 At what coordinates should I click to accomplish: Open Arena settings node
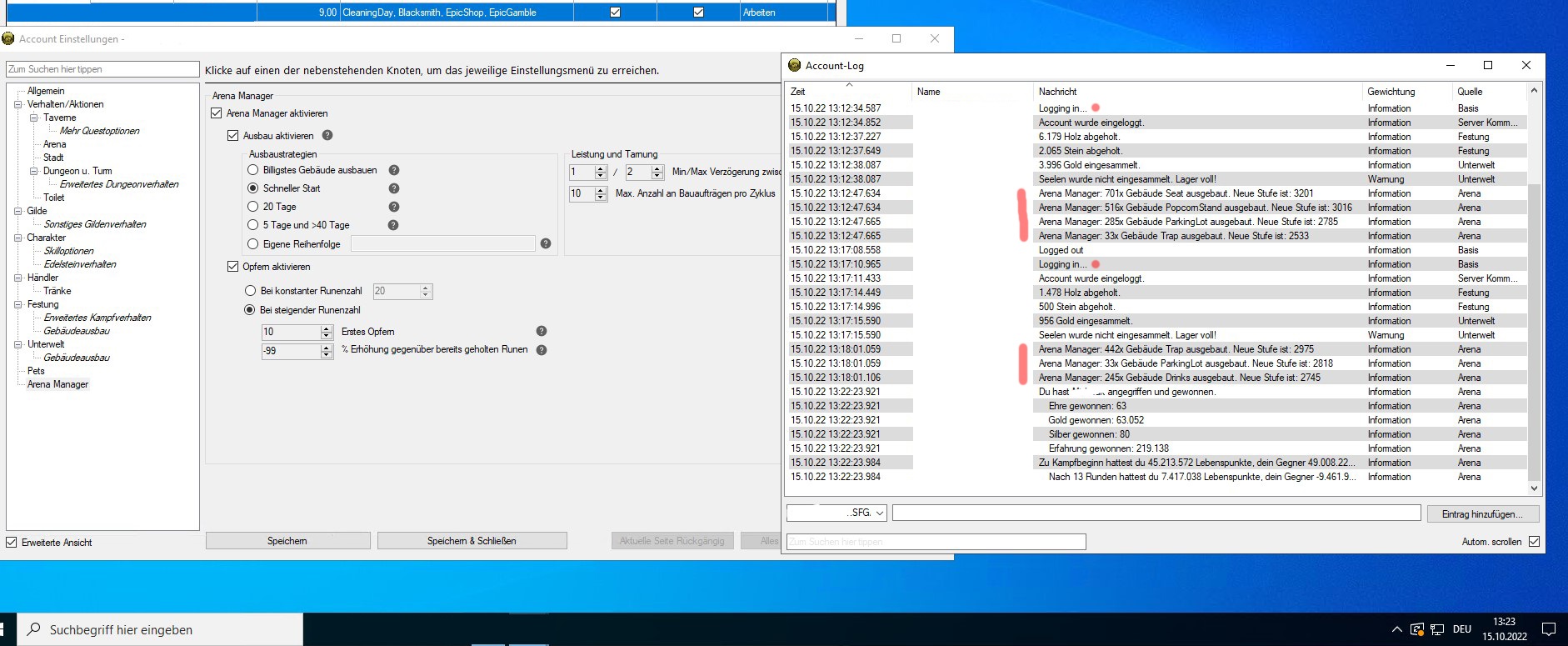[x=55, y=144]
